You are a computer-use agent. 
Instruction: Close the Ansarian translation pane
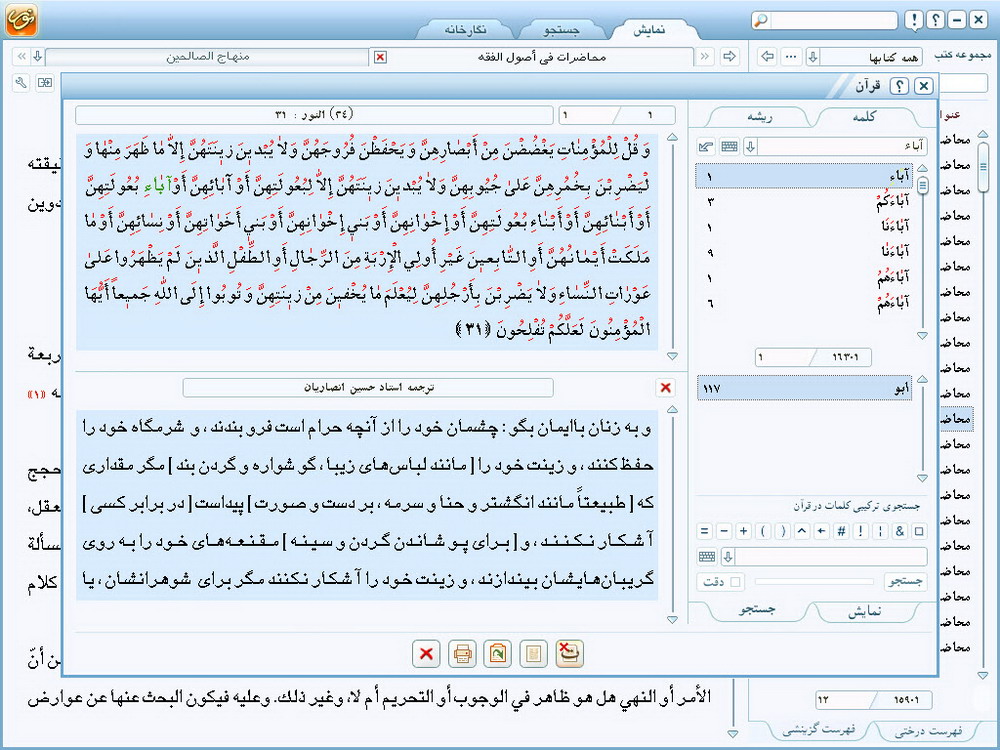click(666, 388)
